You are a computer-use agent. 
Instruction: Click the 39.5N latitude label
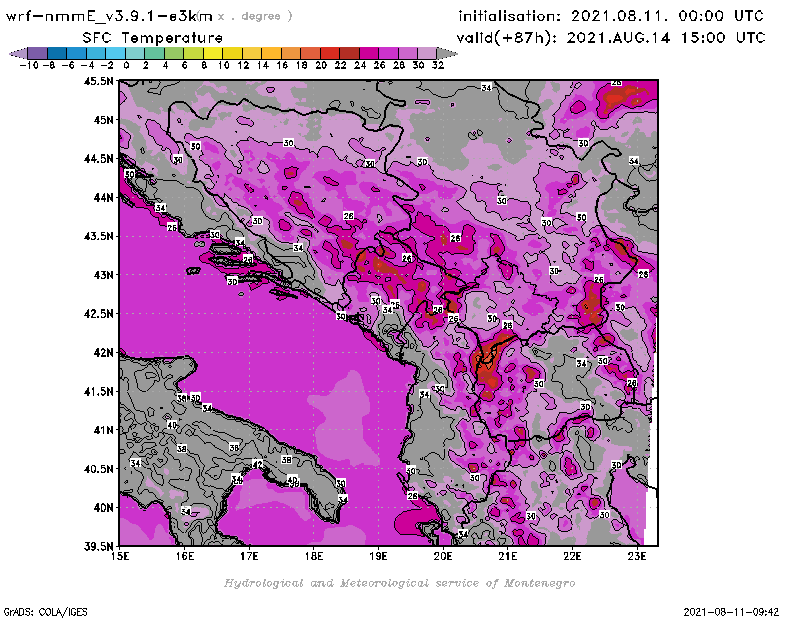click(98, 546)
